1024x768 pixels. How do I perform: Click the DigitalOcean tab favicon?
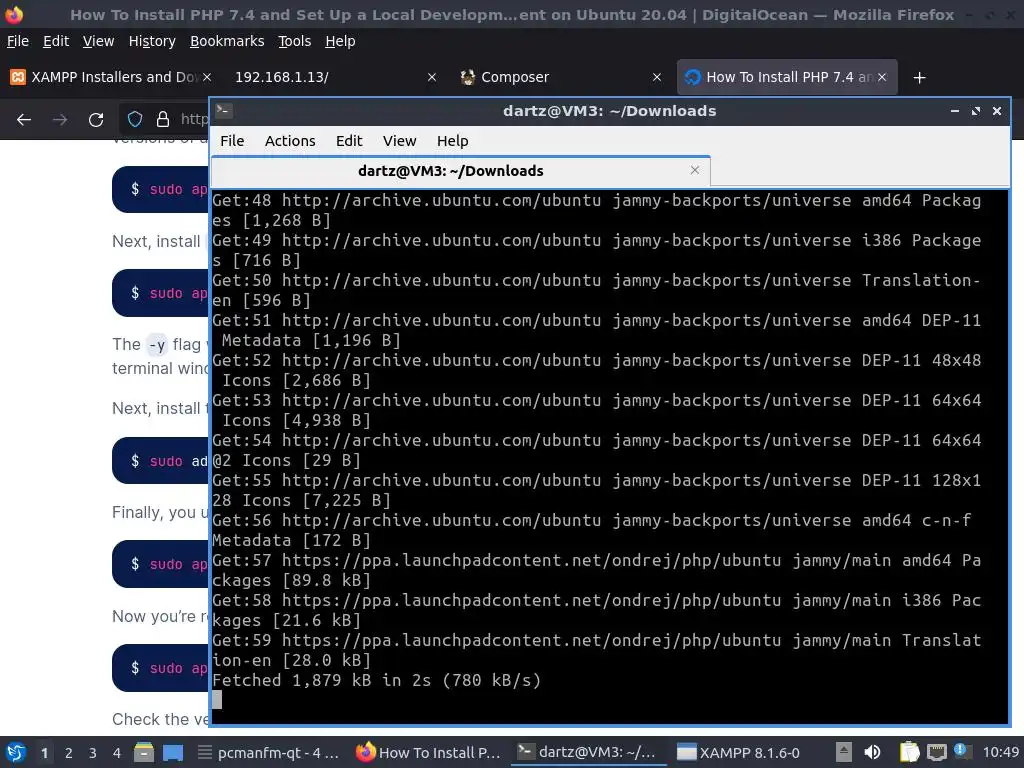tap(693, 77)
